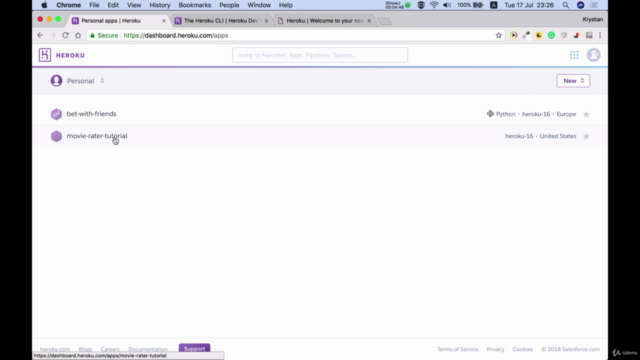Open the Window menu
640x360 pixels.
pos(259,5)
